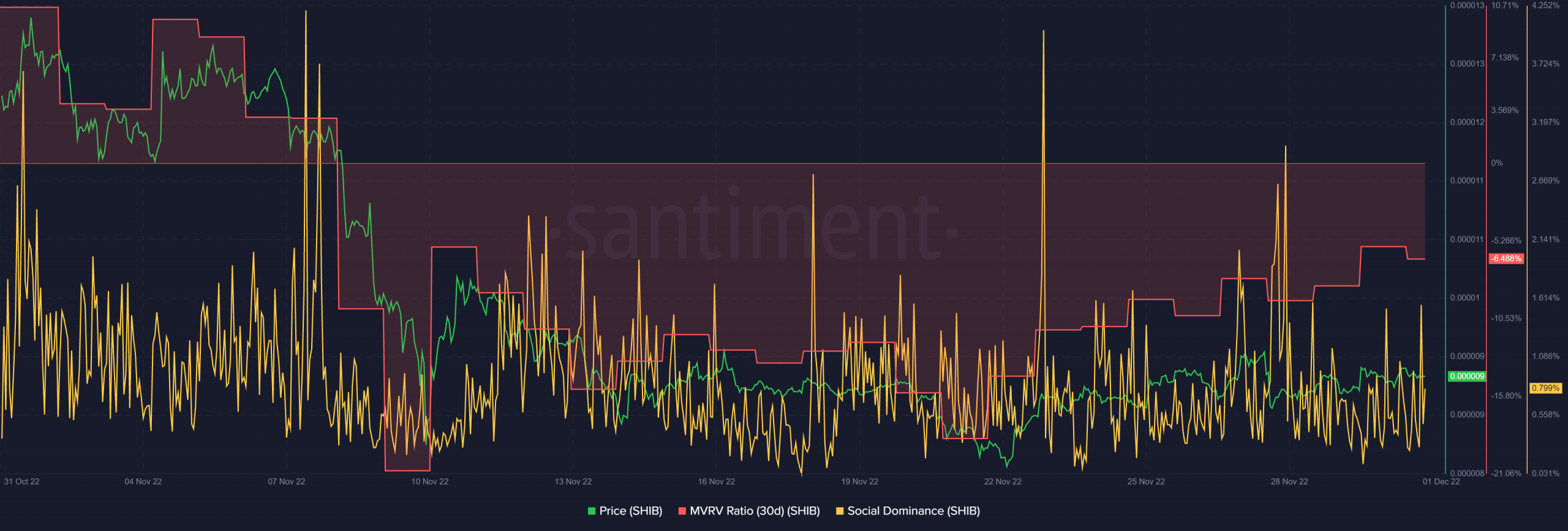Click the green 0.000009 current price tag
This screenshot has width=1568, height=531.
(x=1467, y=376)
